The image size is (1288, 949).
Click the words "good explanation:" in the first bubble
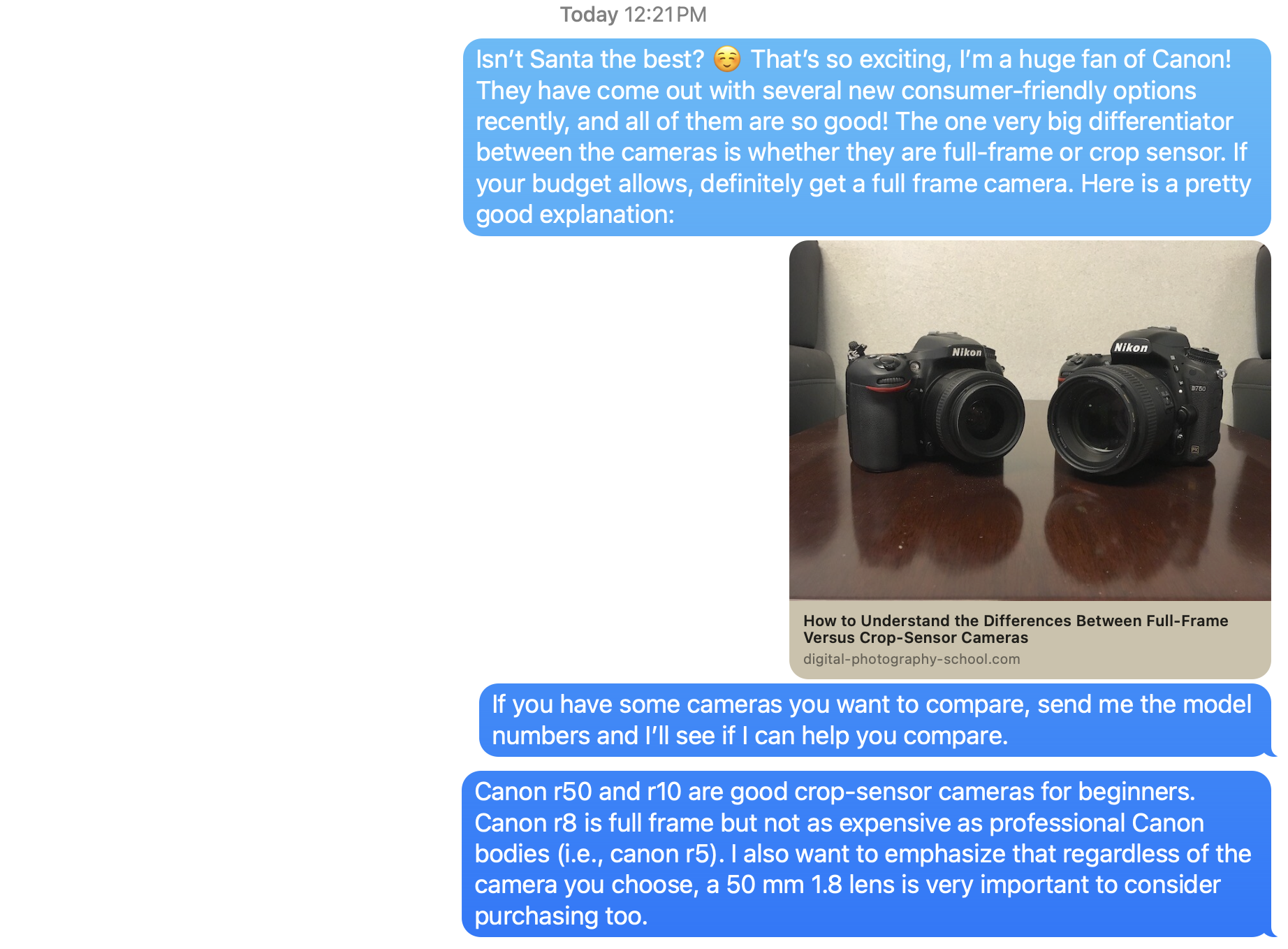(x=576, y=215)
